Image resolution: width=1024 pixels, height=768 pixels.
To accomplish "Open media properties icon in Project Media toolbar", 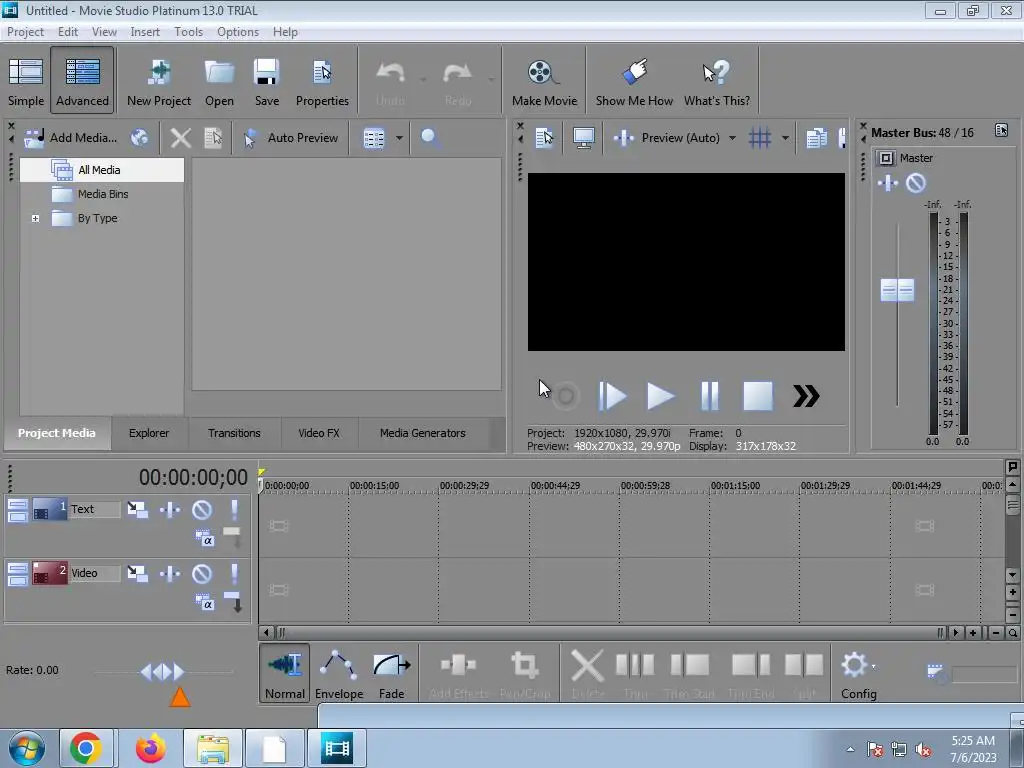I will pyautogui.click(x=213, y=138).
